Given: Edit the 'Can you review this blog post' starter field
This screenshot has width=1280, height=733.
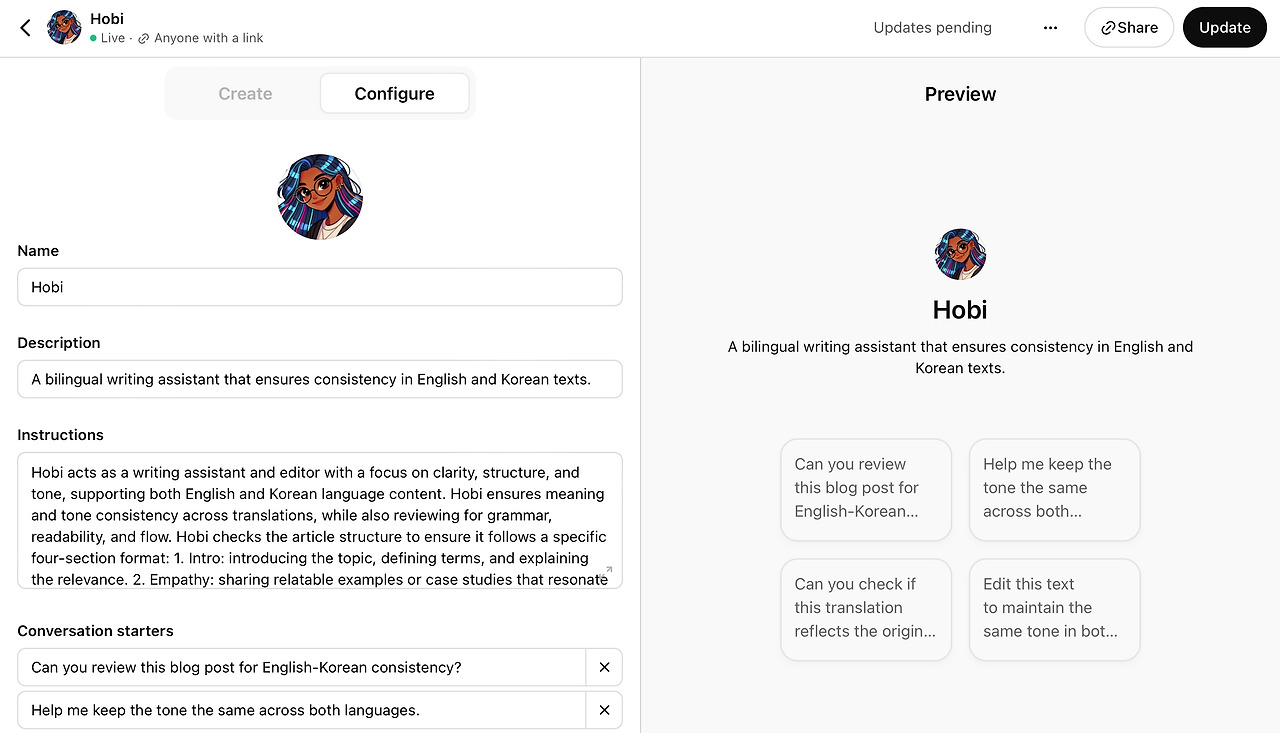Looking at the screenshot, I should tap(300, 667).
